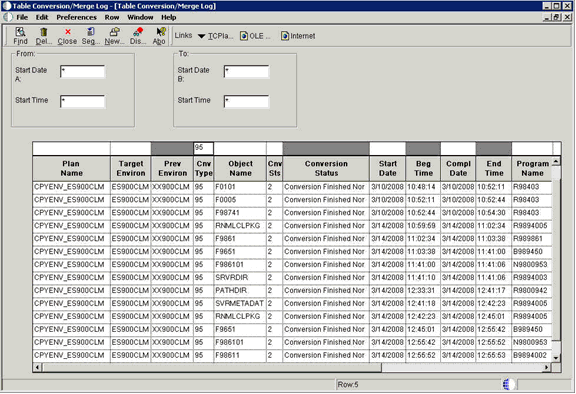Open the Window menu
This screenshot has width=576, height=394.
point(140,17)
